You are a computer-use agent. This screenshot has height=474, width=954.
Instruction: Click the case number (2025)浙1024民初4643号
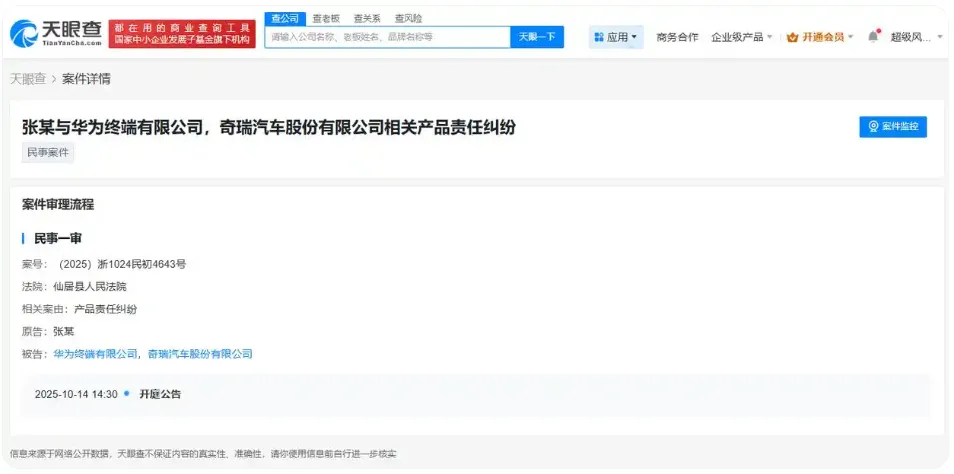[x=122, y=264]
